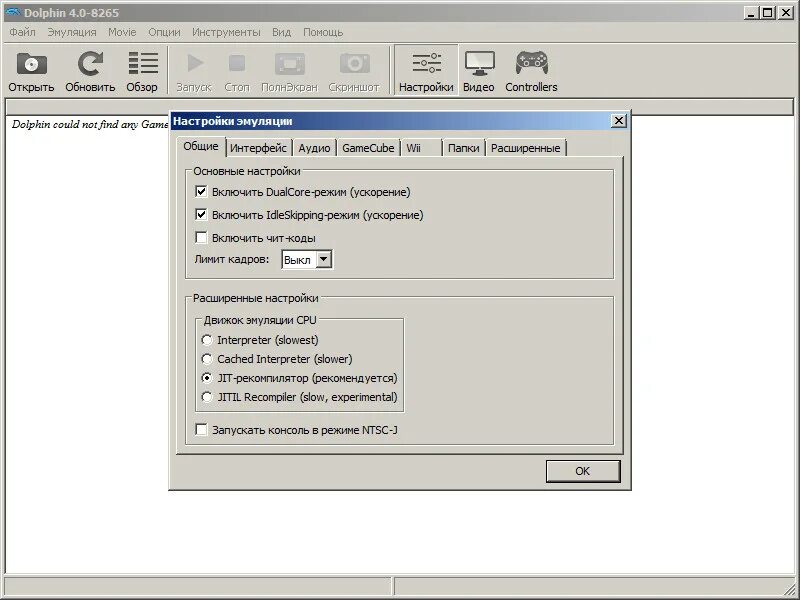
Task: Choose JIT-рекомпилятор (рекомендуется) radio
Action: [x=207, y=379]
